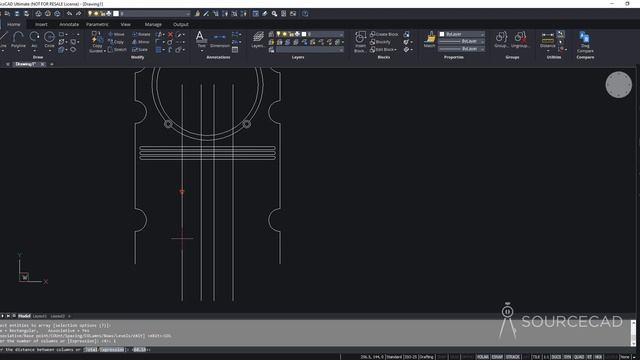Select the Arc tool
The image size is (640, 360).
34,40
